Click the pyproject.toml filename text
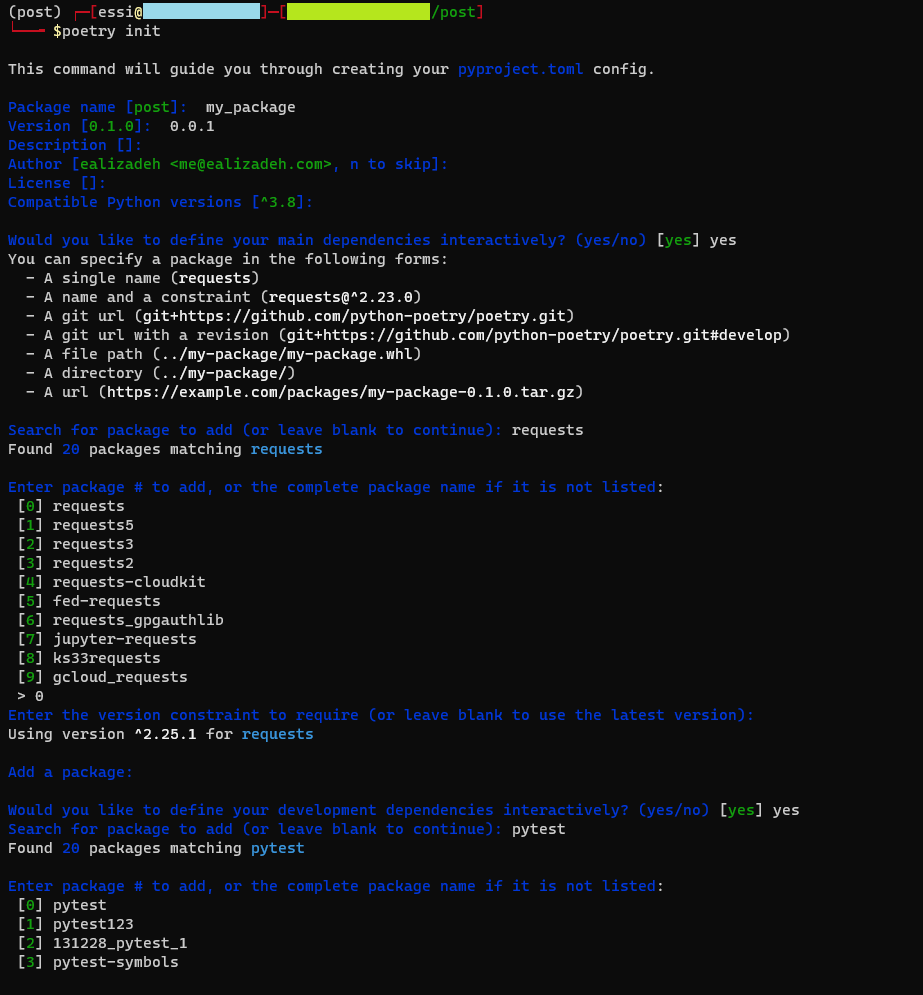923x995 pixels. point(520,69)
